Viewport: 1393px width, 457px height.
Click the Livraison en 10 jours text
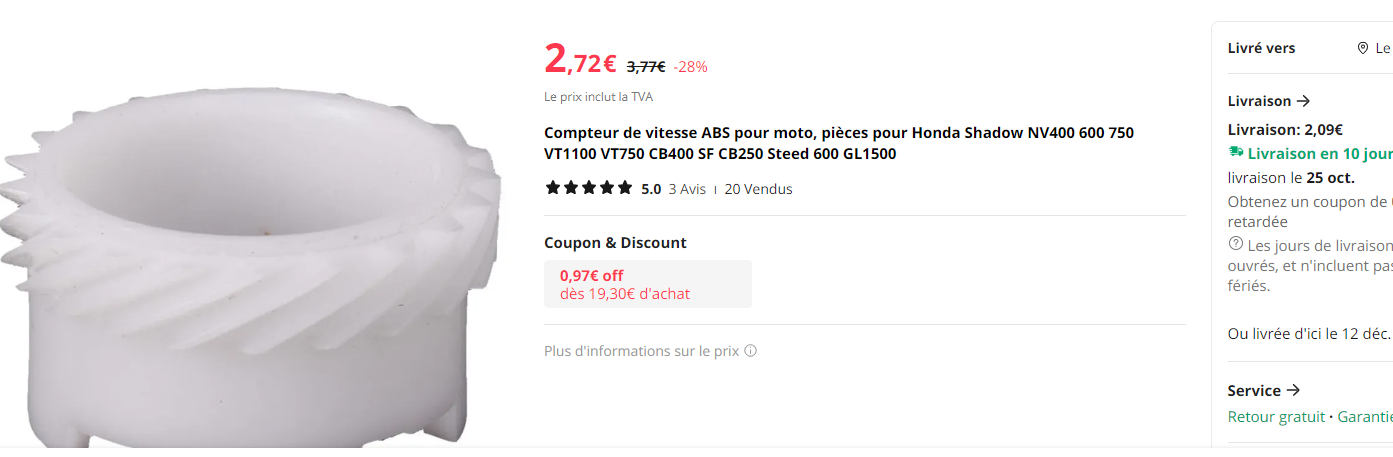pyautogui.click(x=1319, y=153)
